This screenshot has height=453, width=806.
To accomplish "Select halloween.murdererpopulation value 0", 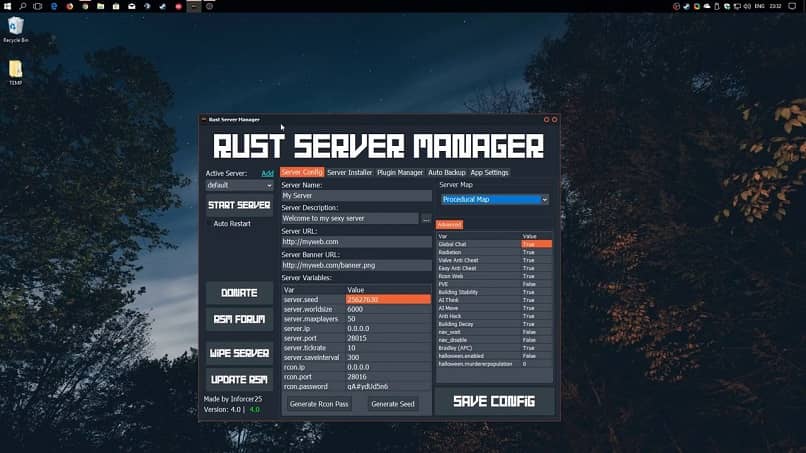I will (x=536, y=364).
